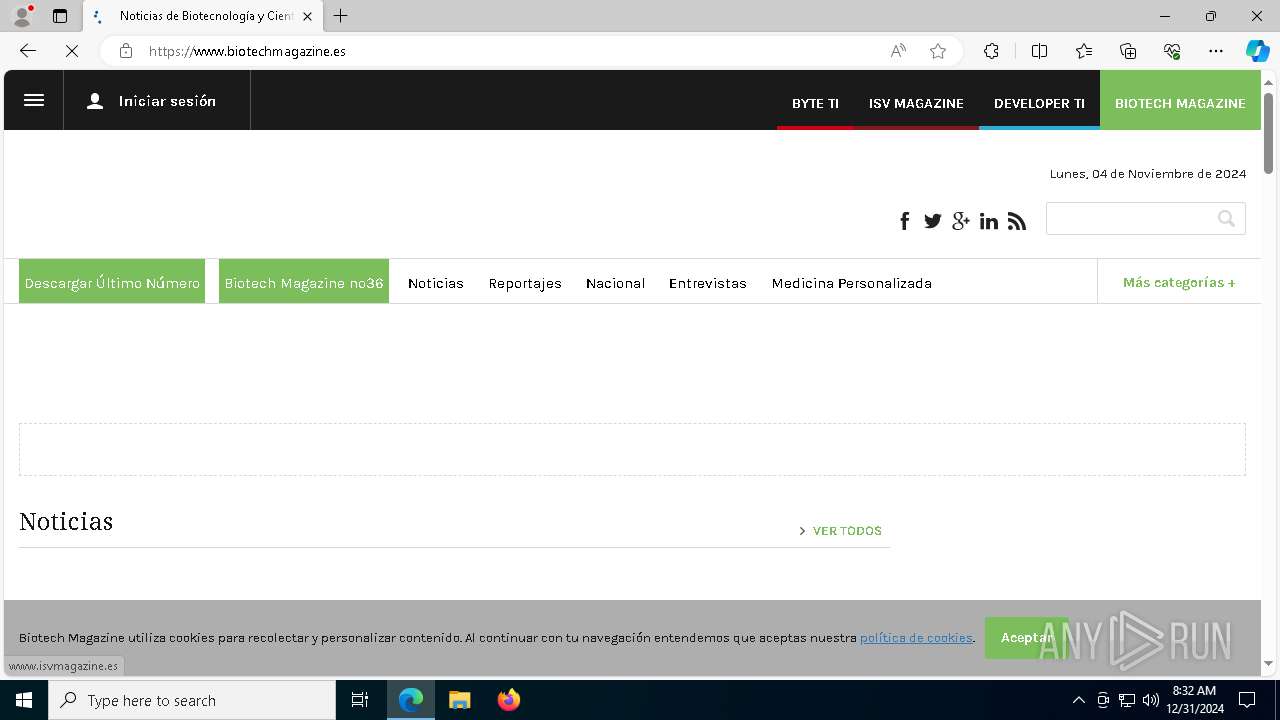
Task: Expand Más categorías + menu
Action: (x=1179, y=282)
